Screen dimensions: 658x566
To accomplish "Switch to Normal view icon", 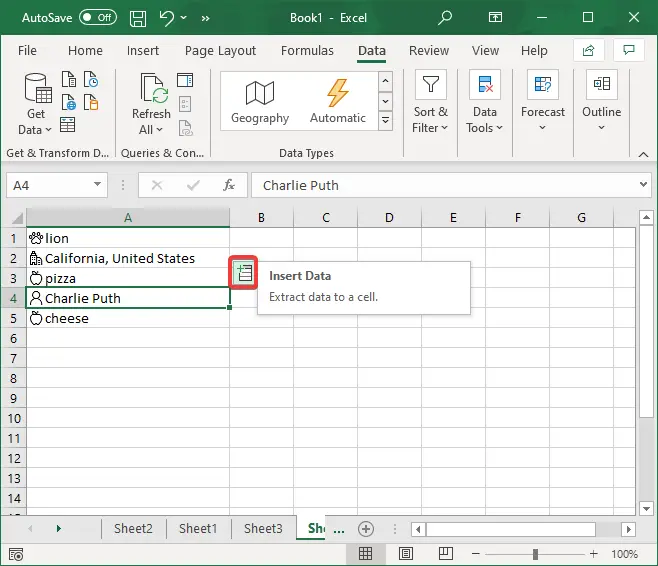I will (365, 554).
